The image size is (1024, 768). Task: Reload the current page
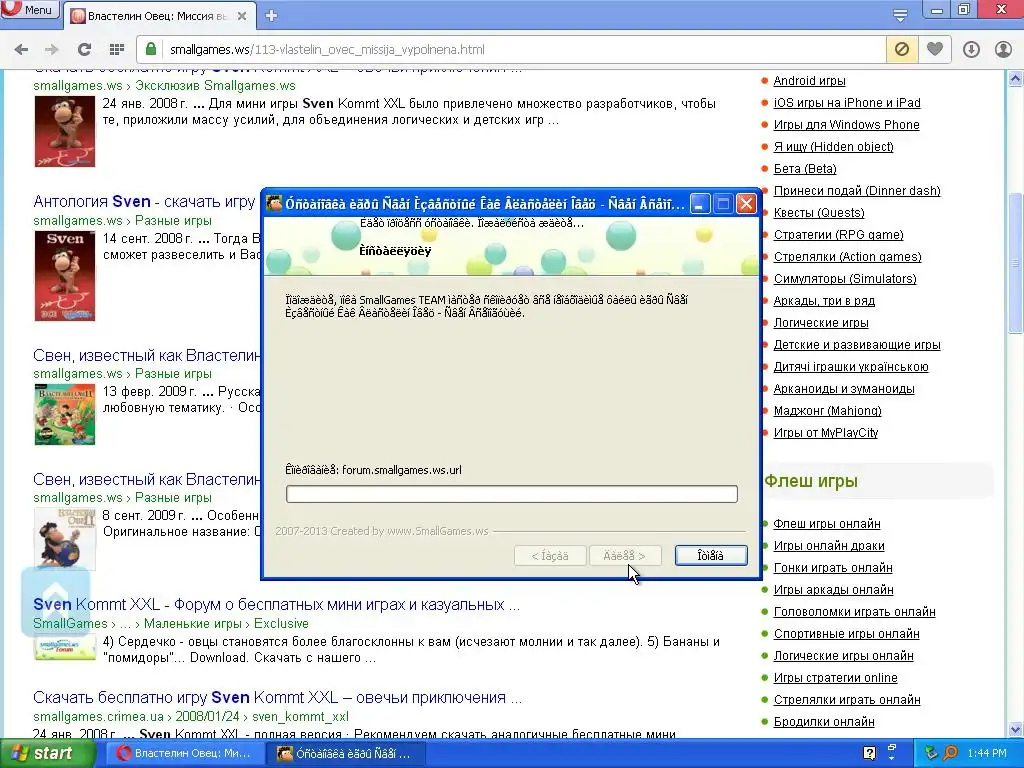84,50
